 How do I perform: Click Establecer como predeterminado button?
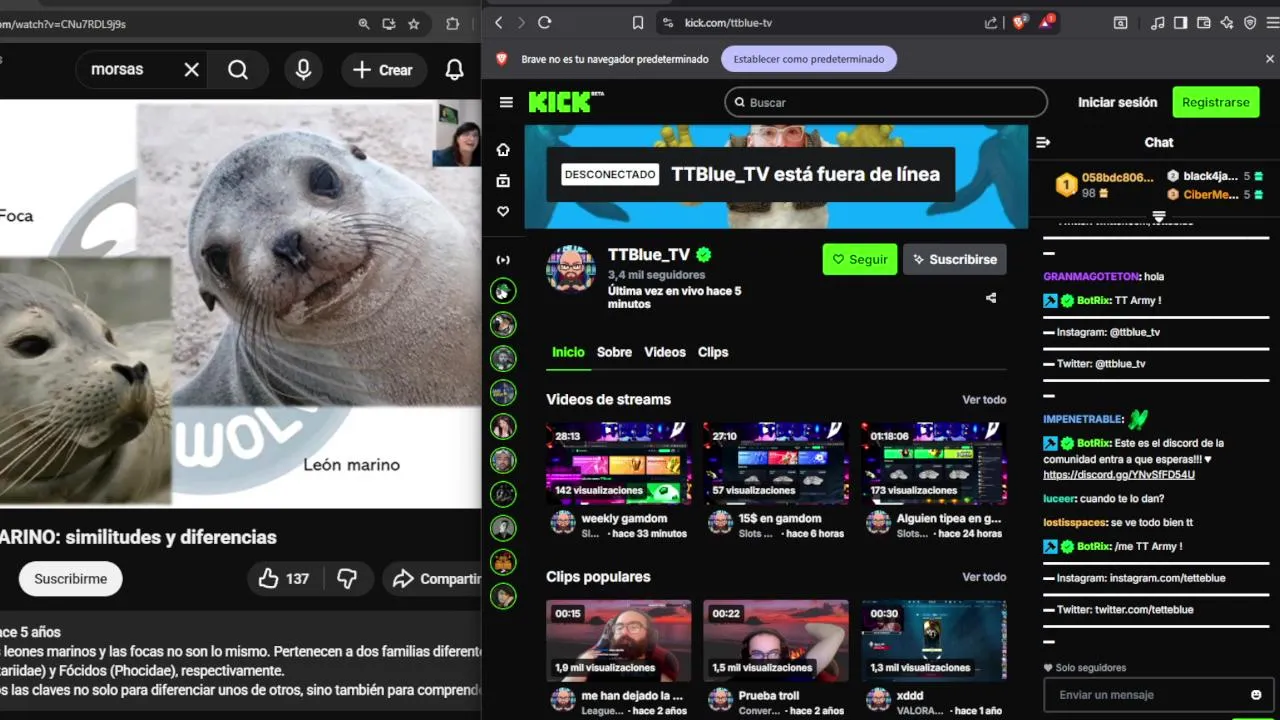coord(809,59)
